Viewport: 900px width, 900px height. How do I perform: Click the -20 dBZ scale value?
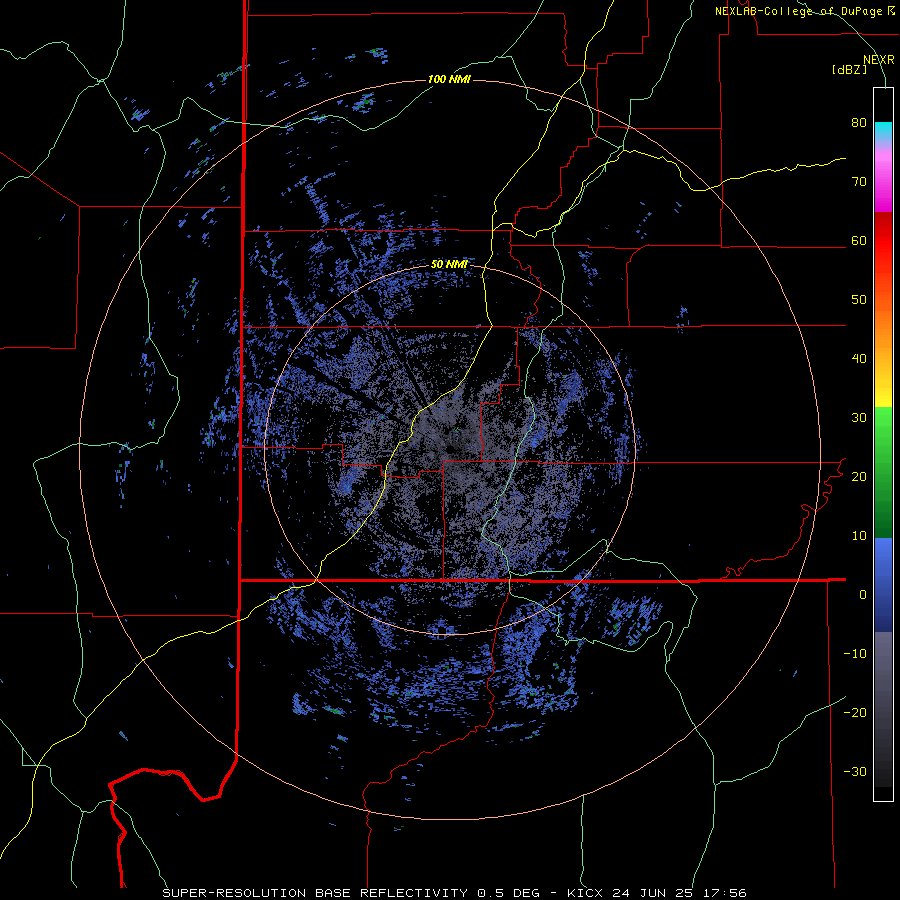tap(855, 712)
